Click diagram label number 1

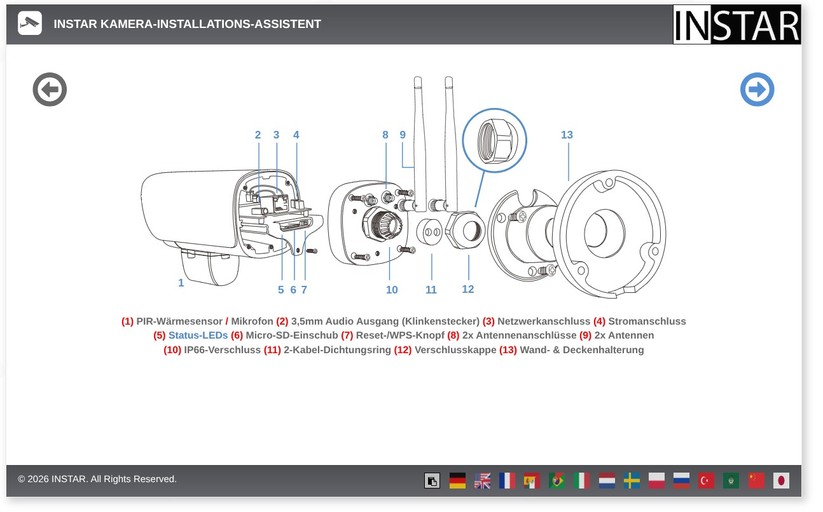(181, 283)
